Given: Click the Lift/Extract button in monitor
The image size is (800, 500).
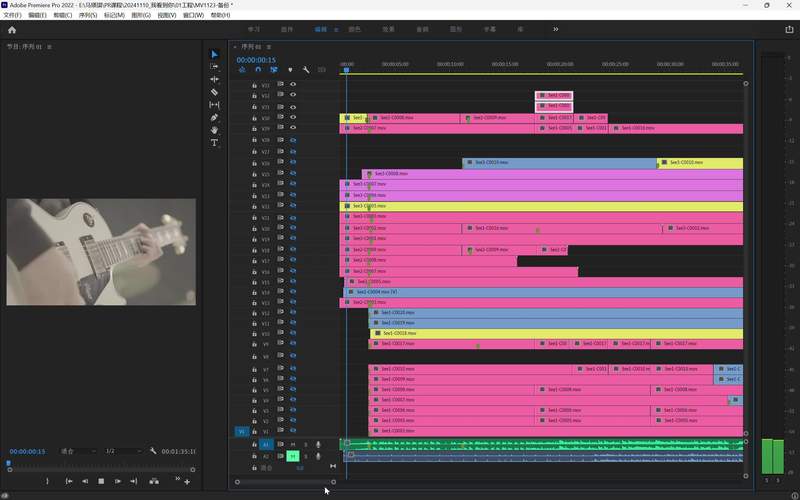Looking at the screenshot, I should [x=154, y=481].
